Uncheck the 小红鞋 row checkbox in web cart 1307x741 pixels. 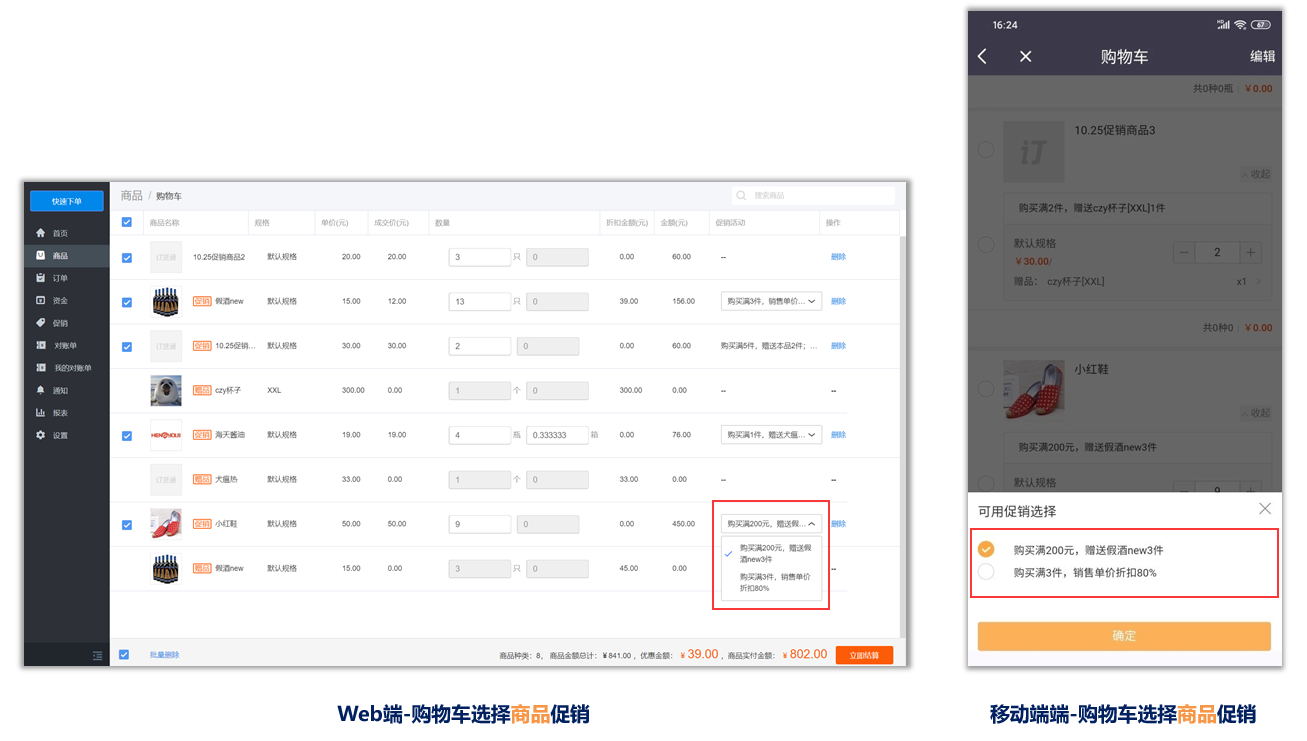point(127,525)
